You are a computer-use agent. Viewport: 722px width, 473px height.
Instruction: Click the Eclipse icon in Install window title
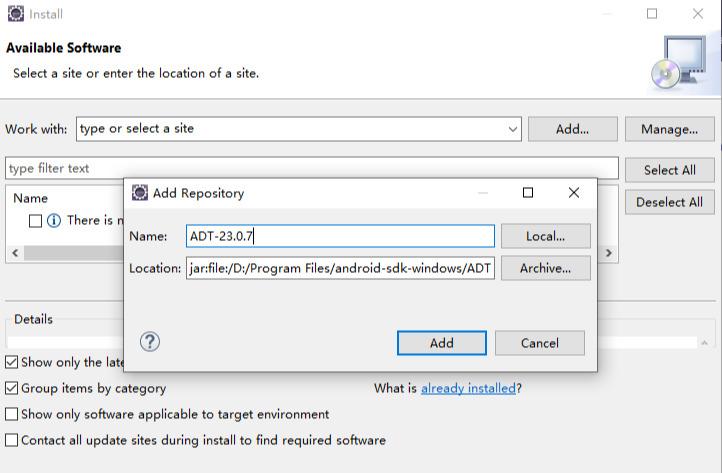[16, 14]
